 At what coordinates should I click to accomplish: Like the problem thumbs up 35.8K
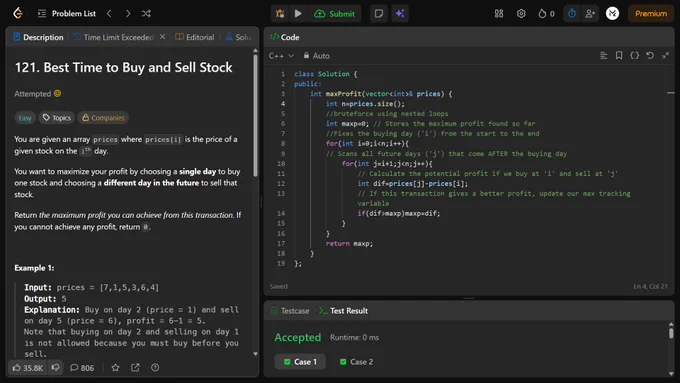tap(27, 368)
